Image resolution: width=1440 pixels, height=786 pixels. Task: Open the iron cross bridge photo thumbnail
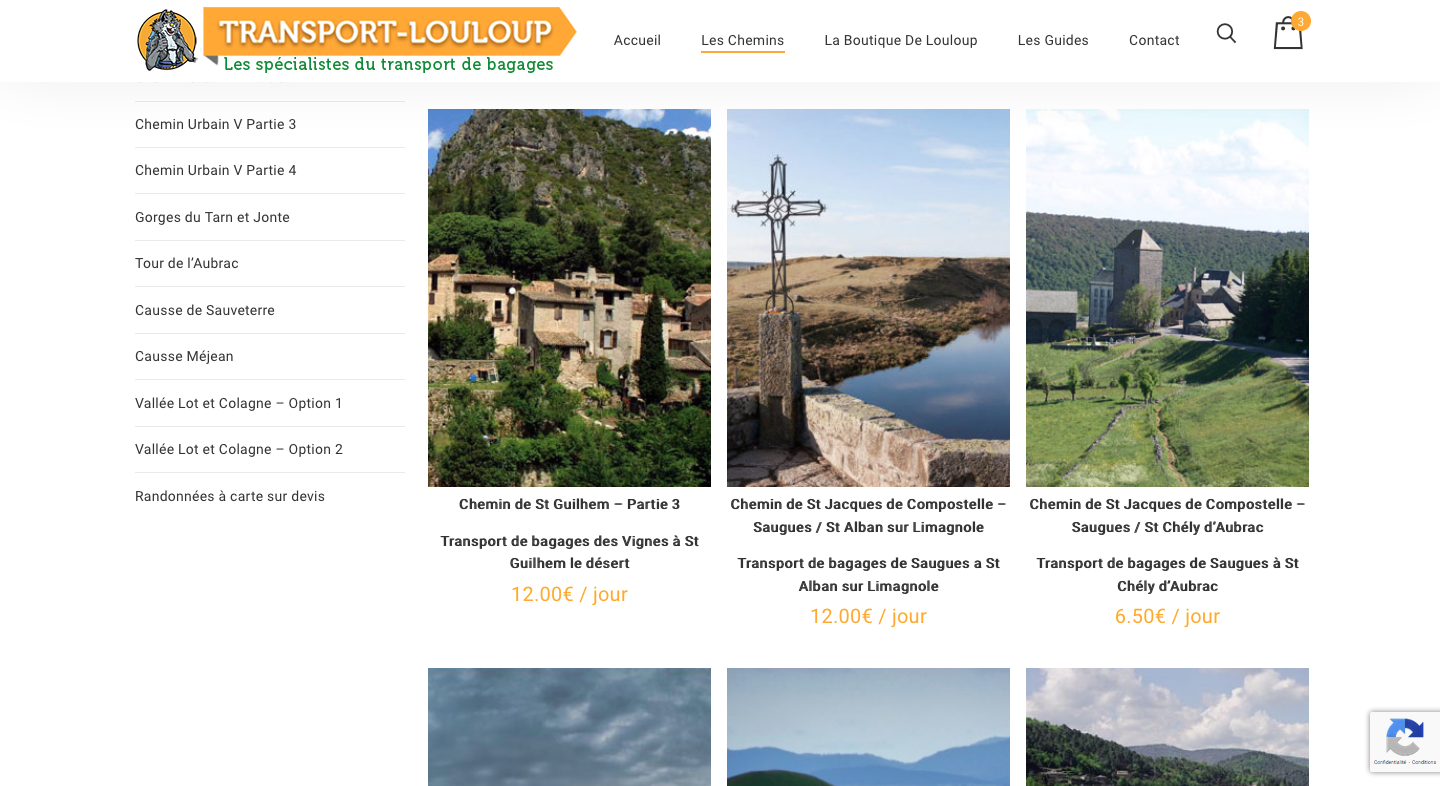point(868,298)
